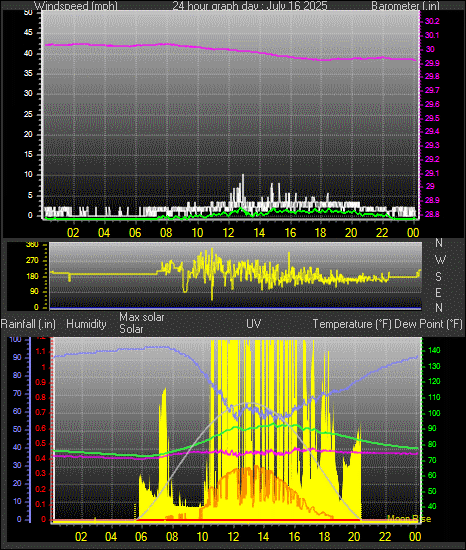Select the 28.8 barometer scale value
The width and height of the screenshot is (466, 550).
click(432, 214)
